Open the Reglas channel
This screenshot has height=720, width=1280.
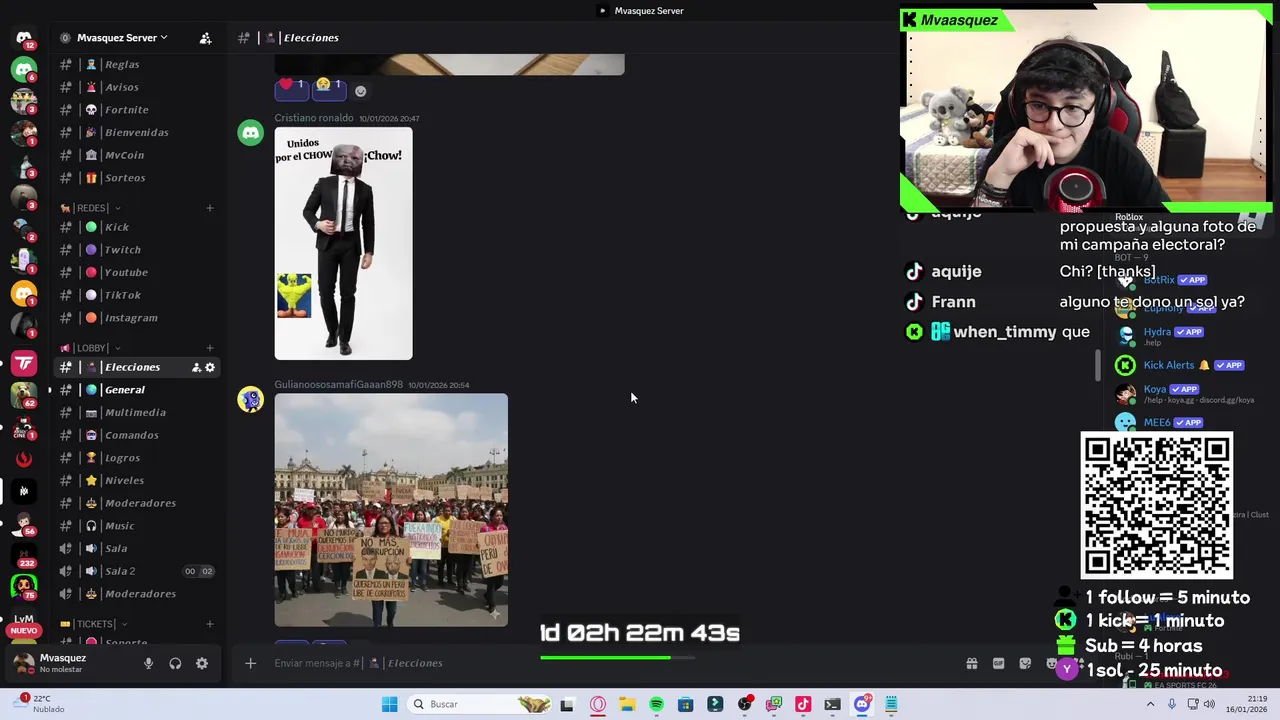coord(137,64)
